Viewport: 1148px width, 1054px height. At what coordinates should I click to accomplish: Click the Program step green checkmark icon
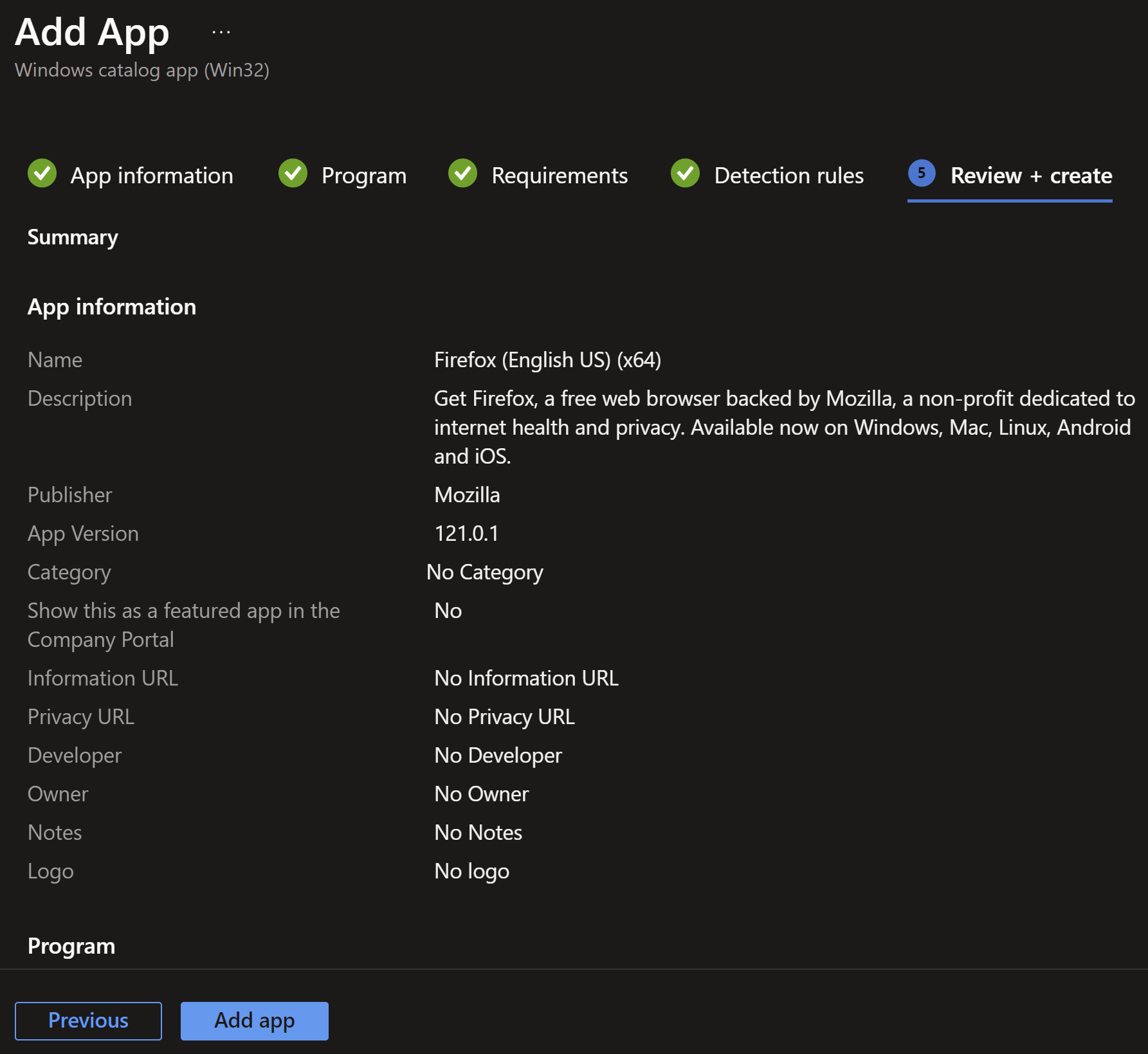coord(293,174)
